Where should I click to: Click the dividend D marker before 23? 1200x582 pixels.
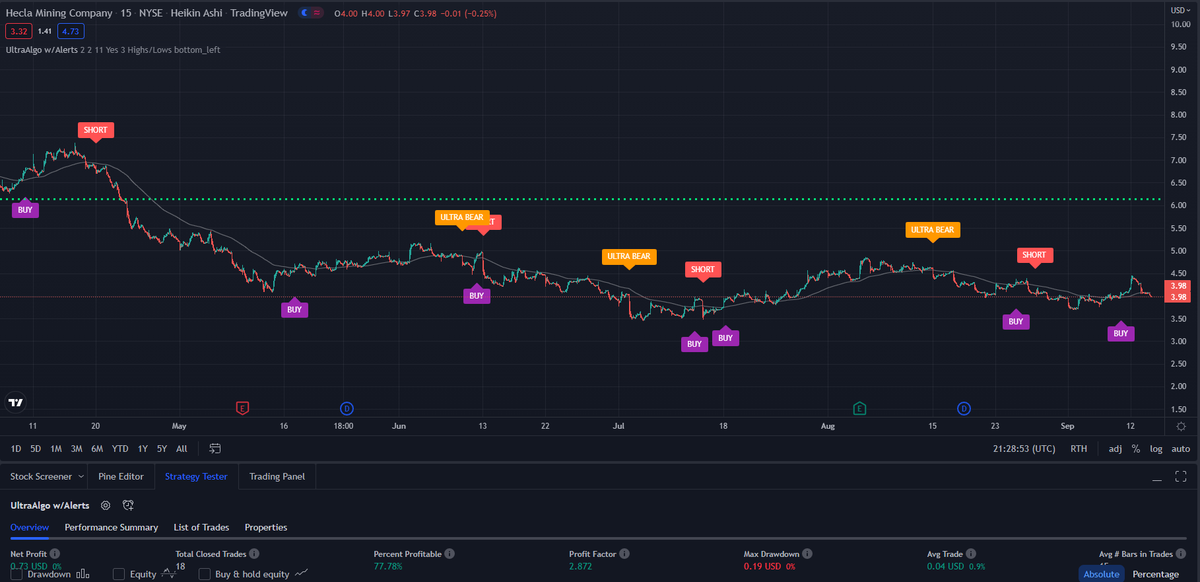(964, 408)
